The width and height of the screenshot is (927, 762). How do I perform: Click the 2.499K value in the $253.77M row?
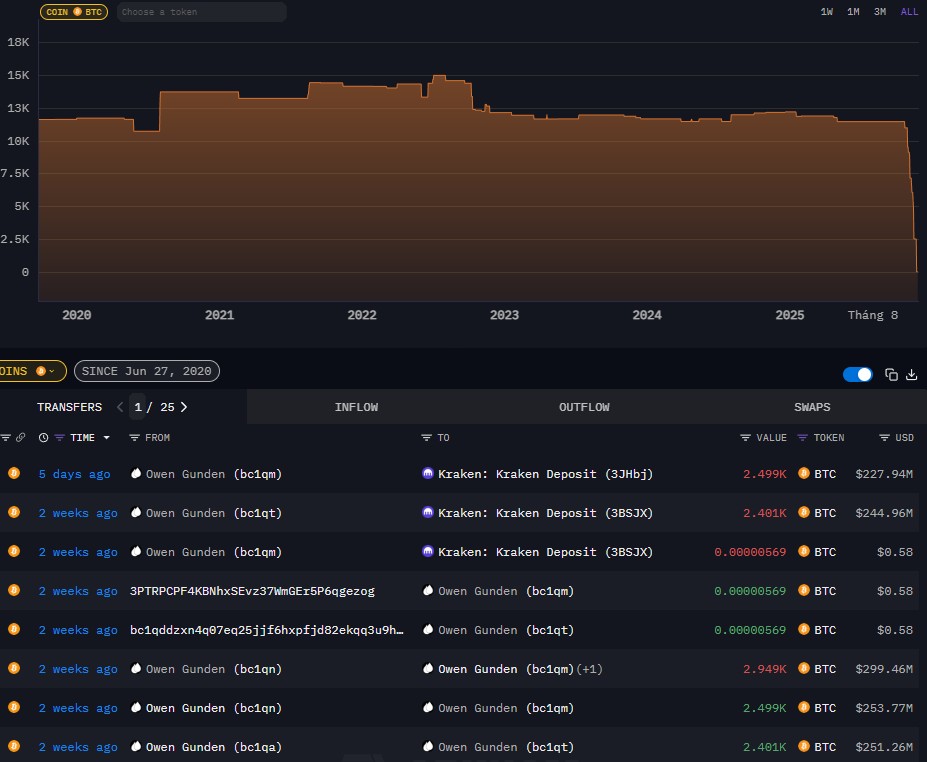pyautogui.click(x=764, y=708)
